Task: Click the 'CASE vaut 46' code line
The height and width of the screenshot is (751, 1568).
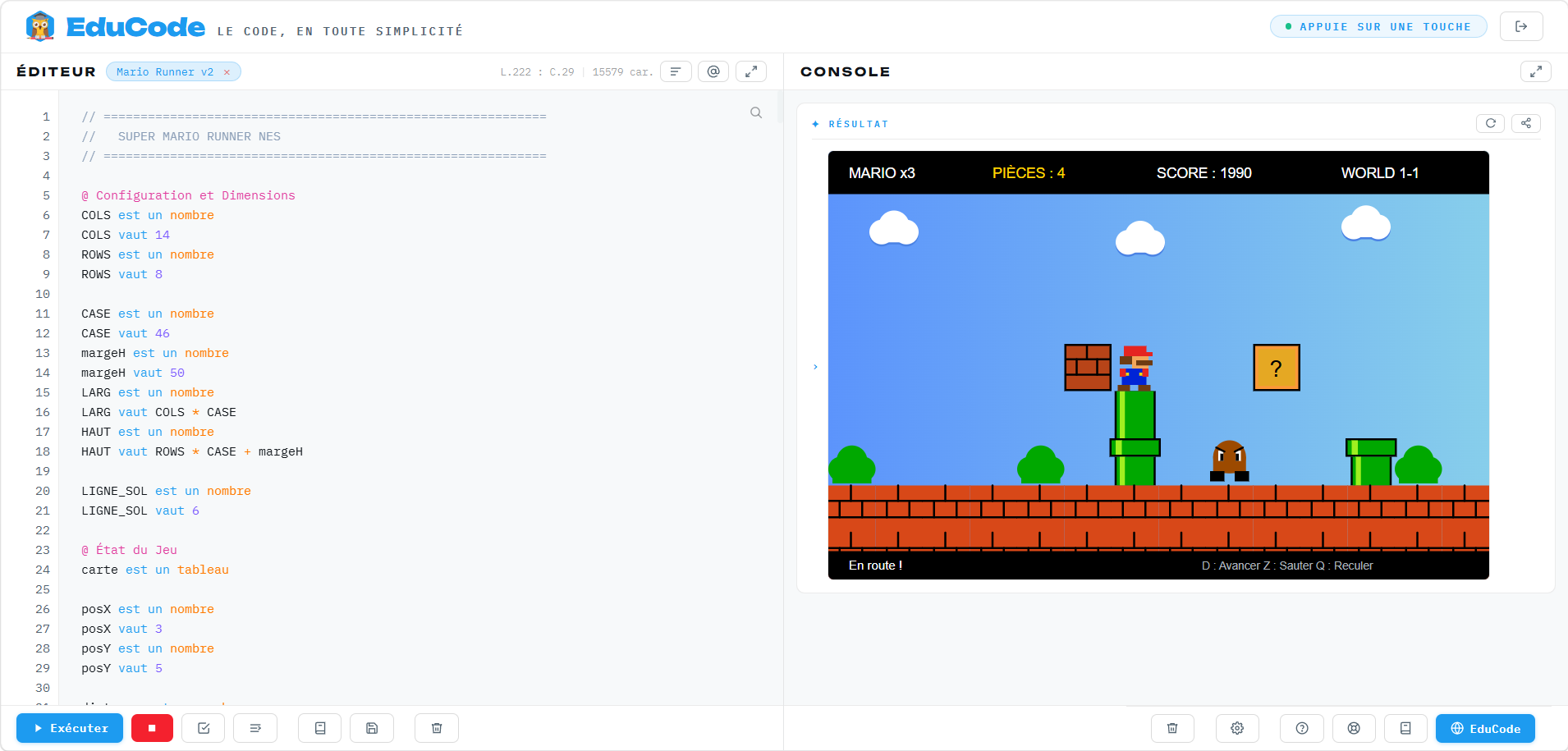Action: (x=126, y=333)
